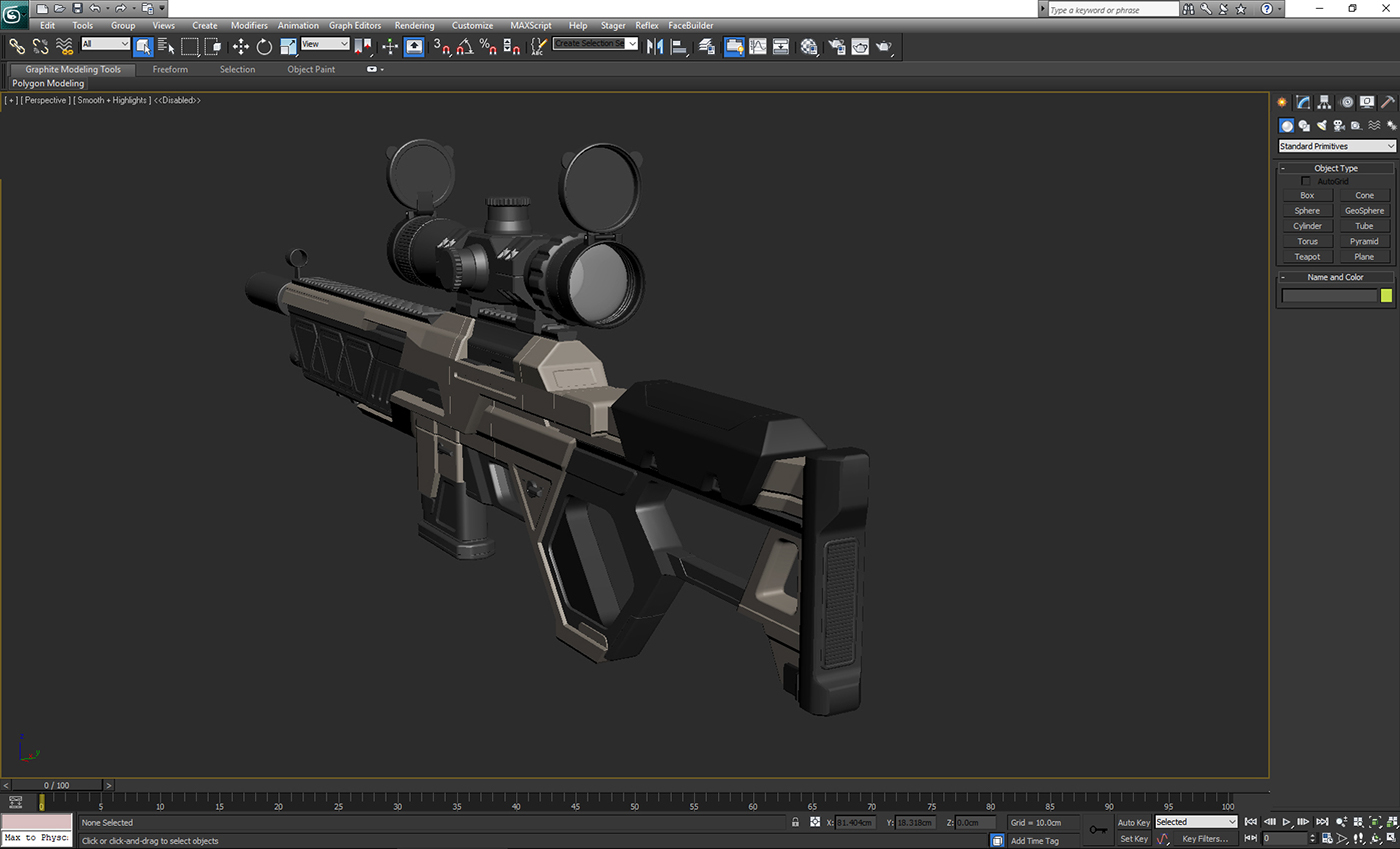Open the Rendering menu
The height and width of the screenshot is (849, 1400).
tap(415, 25)
